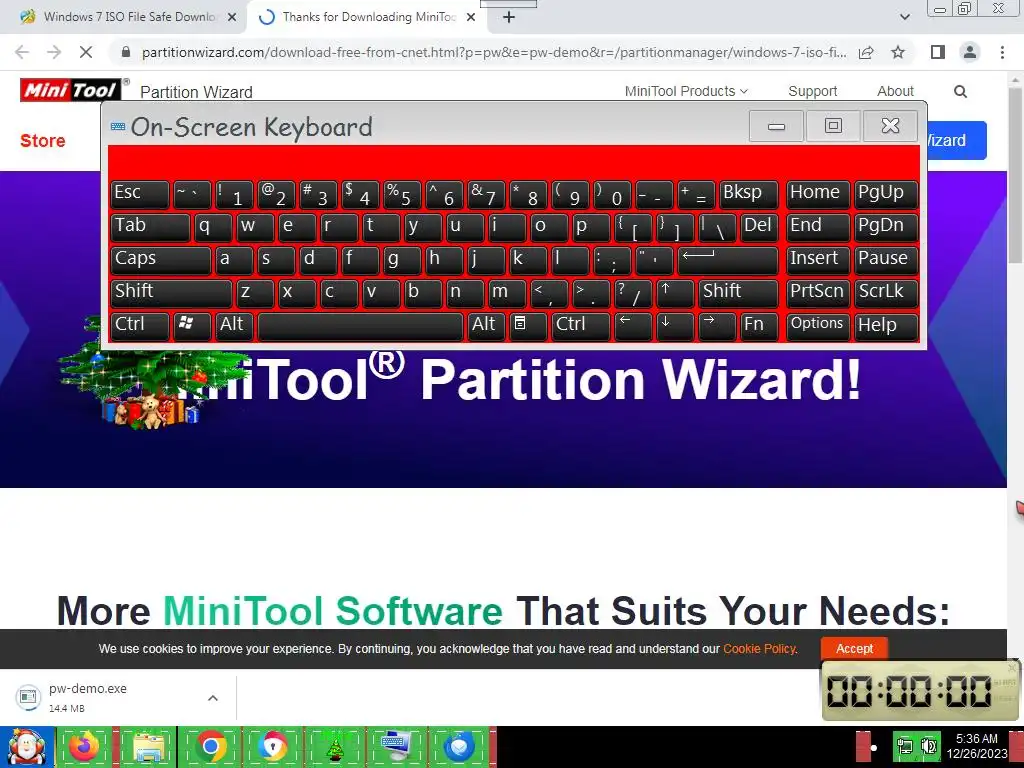Click the Help key on the On-Screen Keyboard
This screenshot has height=768, width=1024.
coord(886,326)
